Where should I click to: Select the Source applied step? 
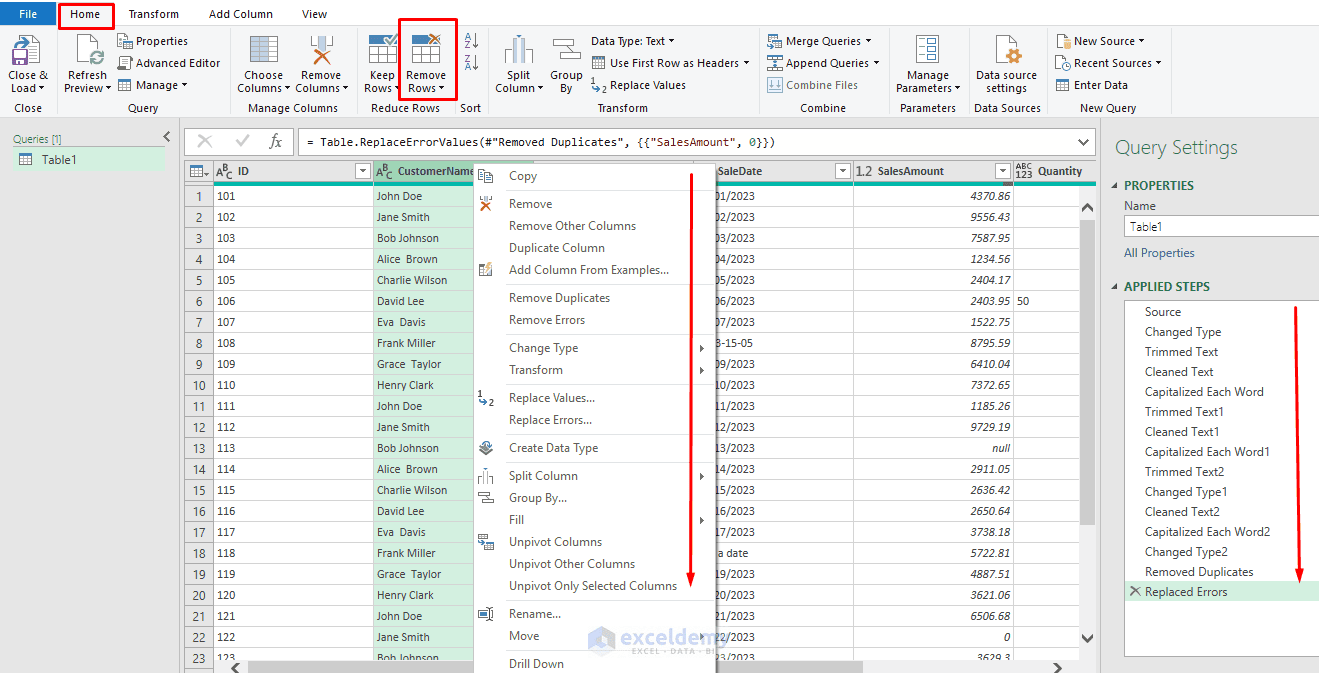point(1163,312)
